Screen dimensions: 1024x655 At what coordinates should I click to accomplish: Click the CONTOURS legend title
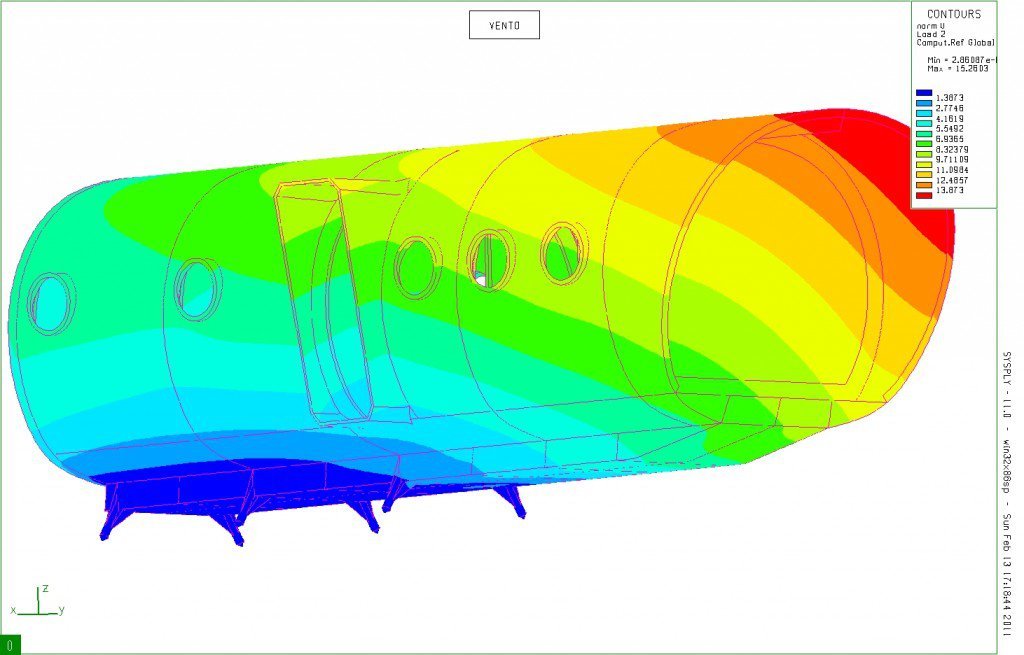pyautogui.click(x=954, y=14)
